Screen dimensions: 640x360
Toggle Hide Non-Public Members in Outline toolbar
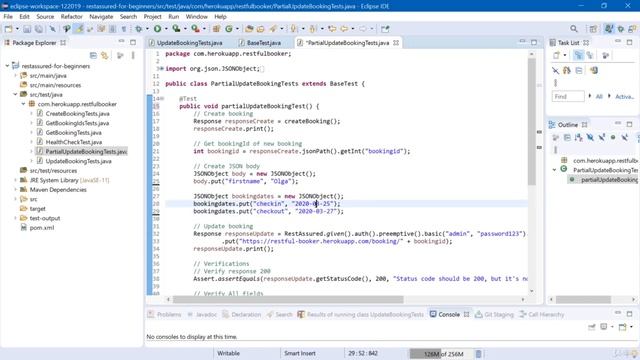[x=613, y=138]
